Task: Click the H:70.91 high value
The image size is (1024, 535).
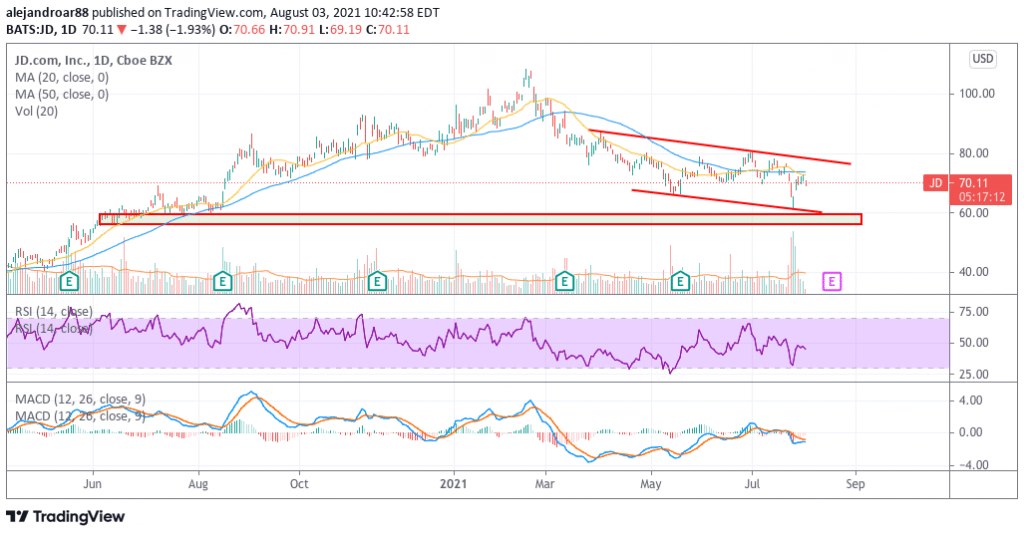Action: (x=290, y=29)
